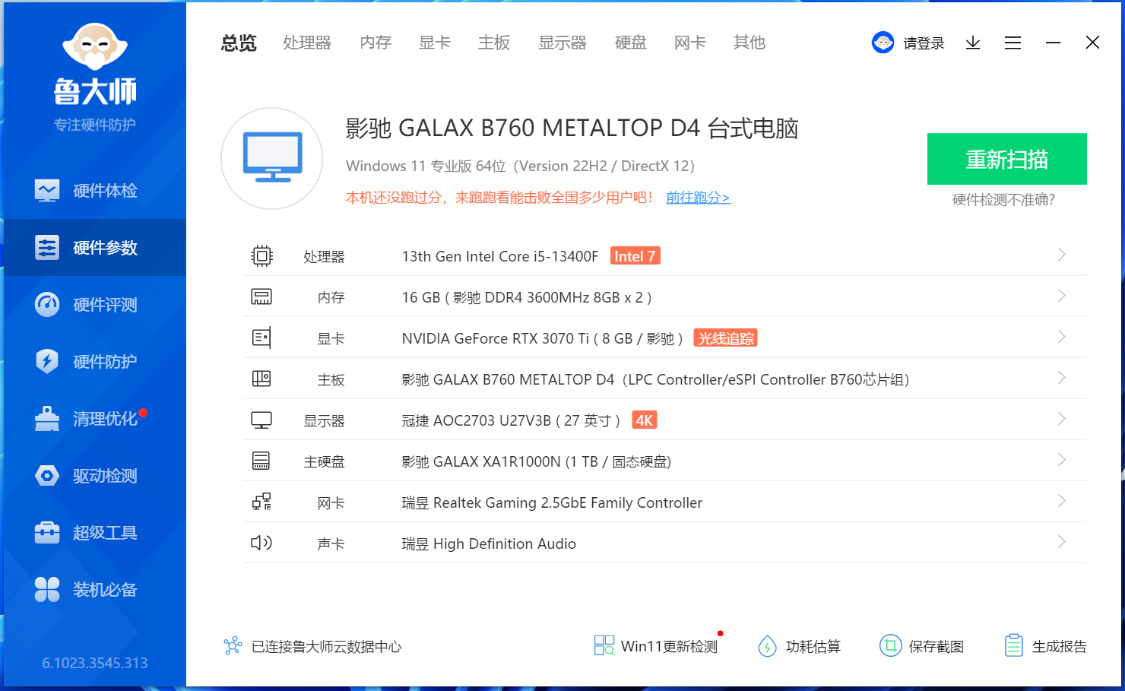Expand the RTX 3070 Ti row arrow
Viewport: 1125px width, 691px height.
[1061, 337]
